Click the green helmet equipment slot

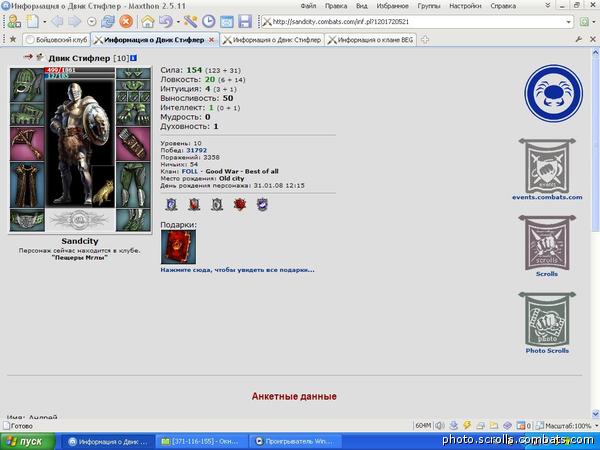click(x=27, y=85)
